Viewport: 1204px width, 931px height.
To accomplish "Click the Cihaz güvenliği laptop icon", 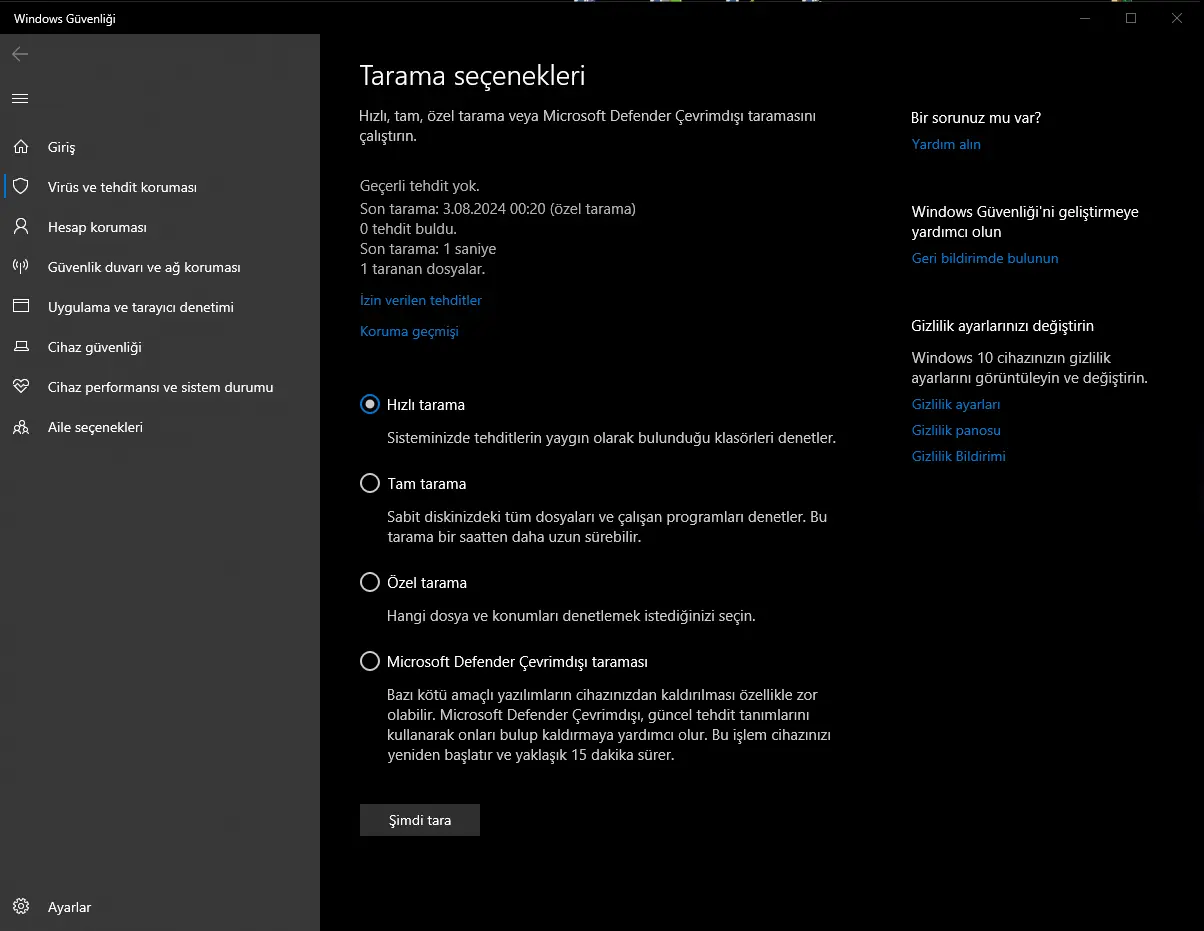I will (x=20, y=347).
